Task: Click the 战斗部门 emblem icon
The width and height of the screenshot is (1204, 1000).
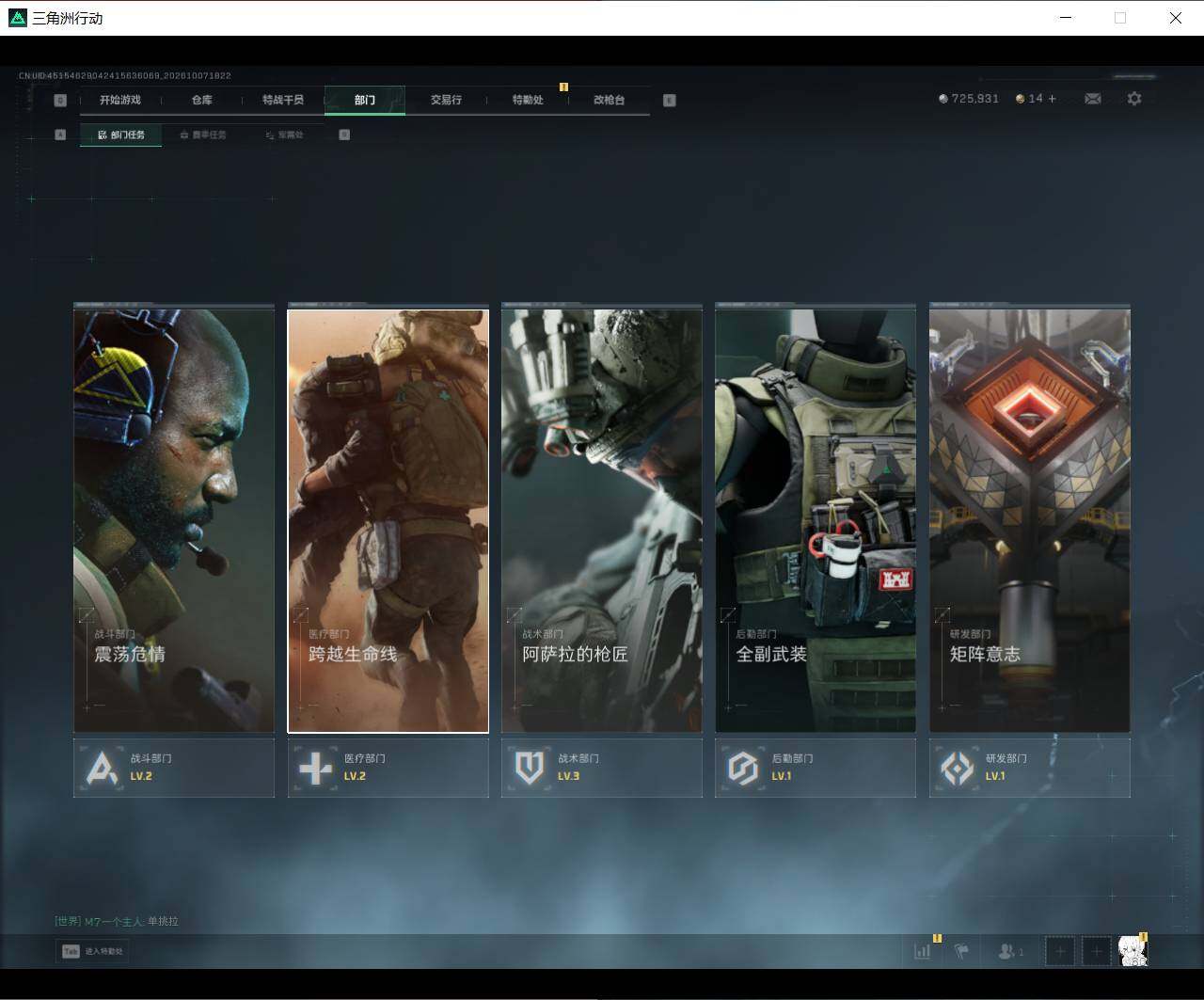Action: [102, 769]
